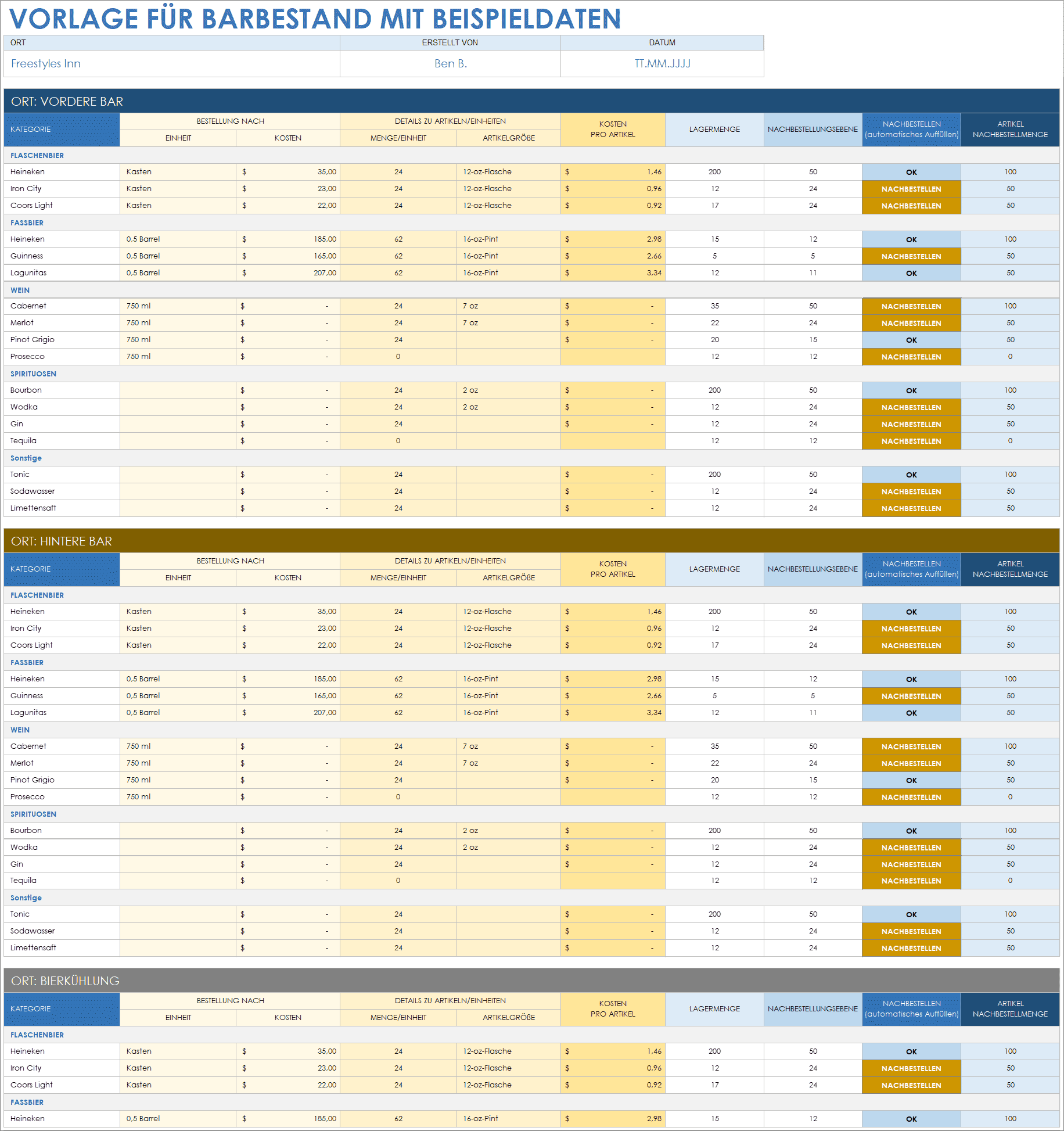Click '0,92' cost per item, Bierkühlung Coors Light

613,1085
